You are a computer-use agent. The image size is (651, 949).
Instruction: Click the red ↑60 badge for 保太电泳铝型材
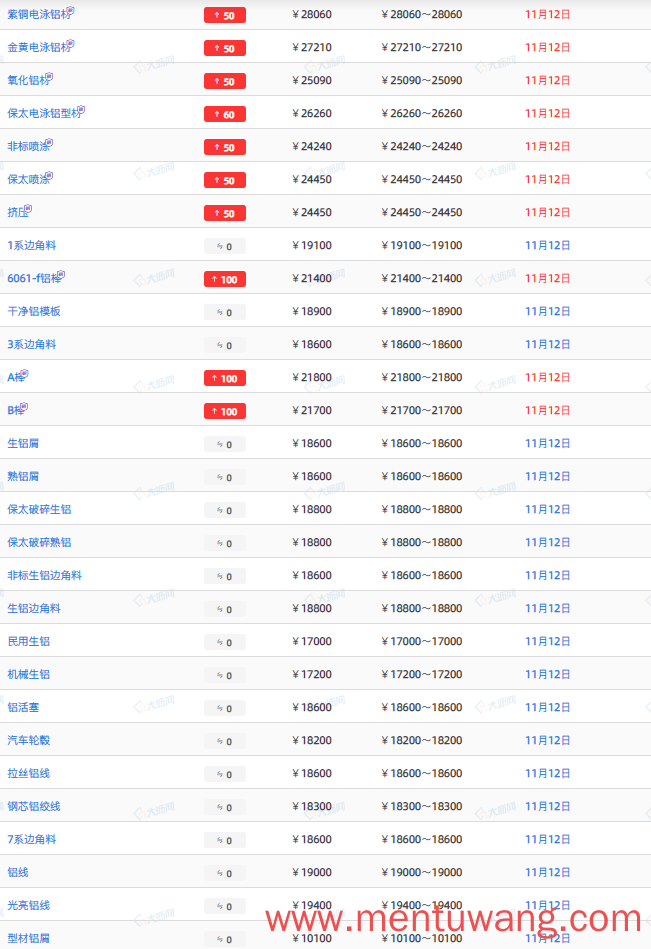225,114
